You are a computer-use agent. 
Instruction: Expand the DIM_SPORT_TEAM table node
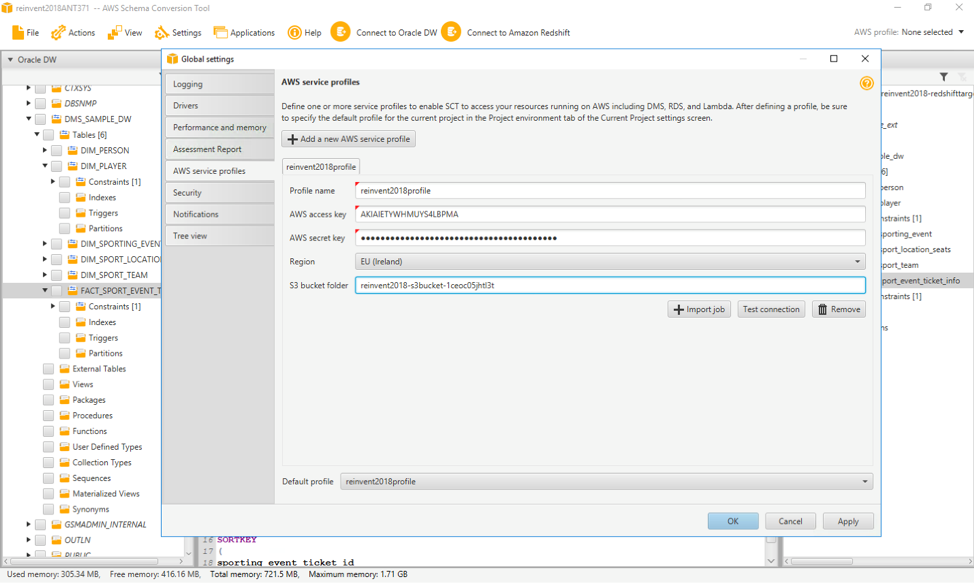[x=45, y=274]
